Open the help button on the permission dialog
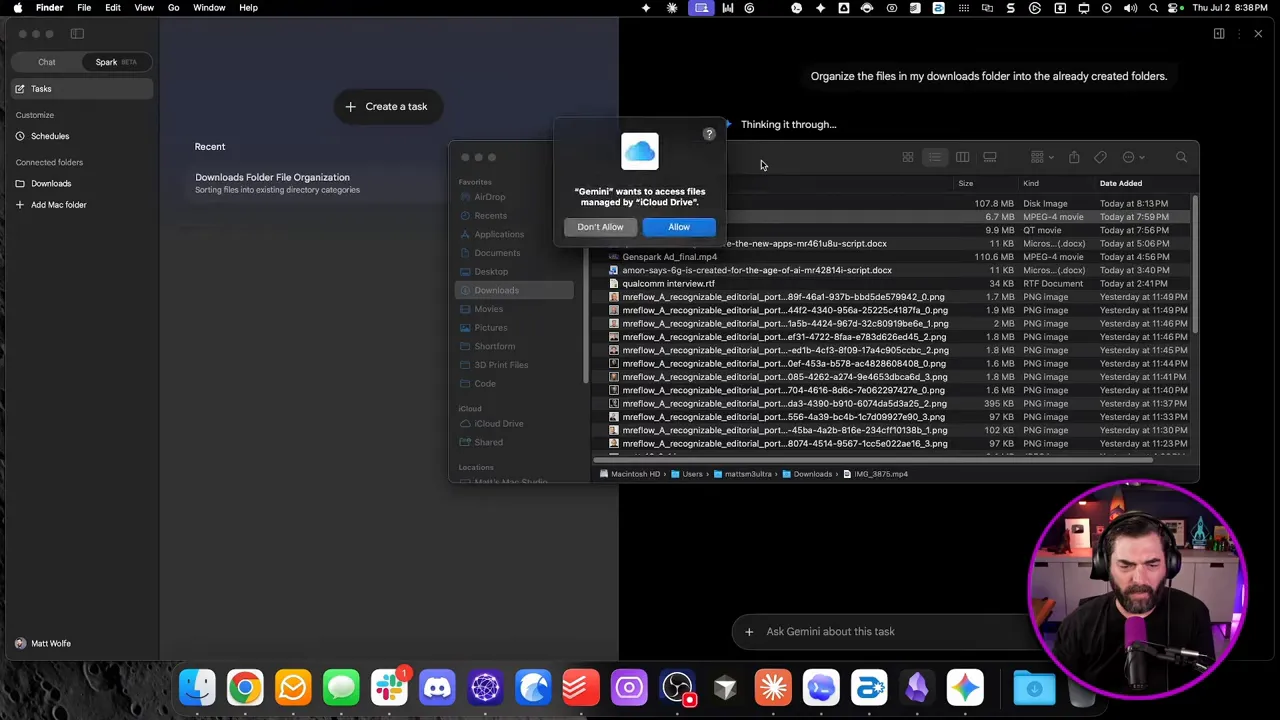Screen dimensions: 1280x720 (x=709, y=134)
